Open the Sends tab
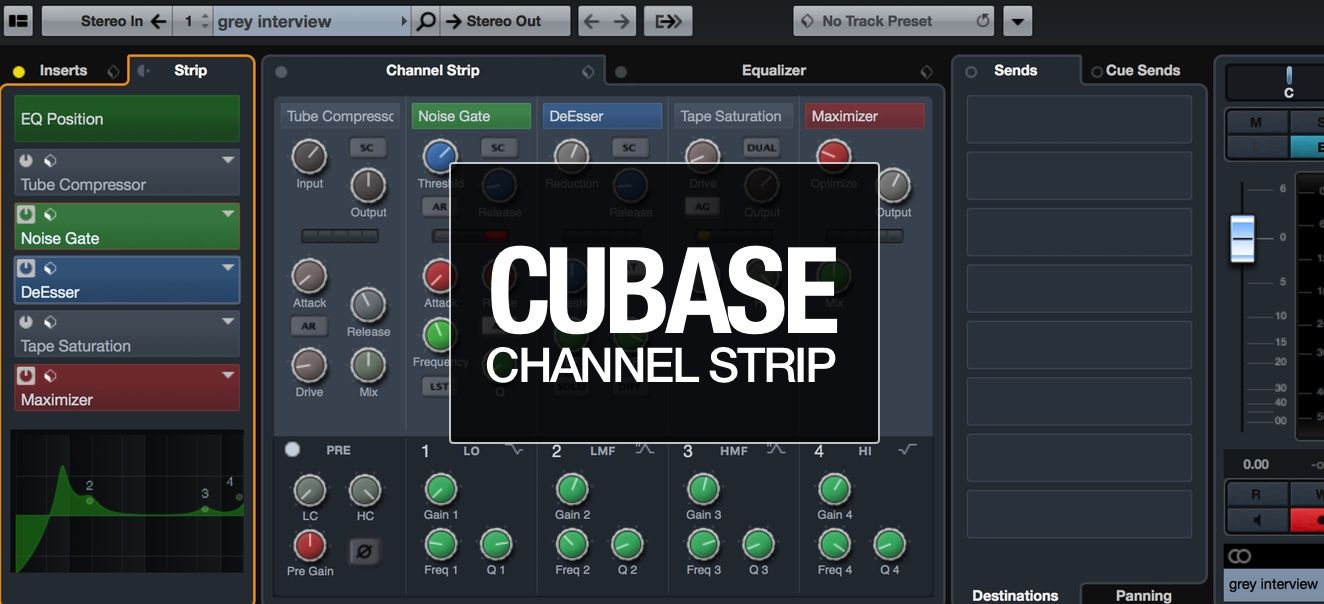Screen dimensions: 1324x604 [x=1015, y=71]
